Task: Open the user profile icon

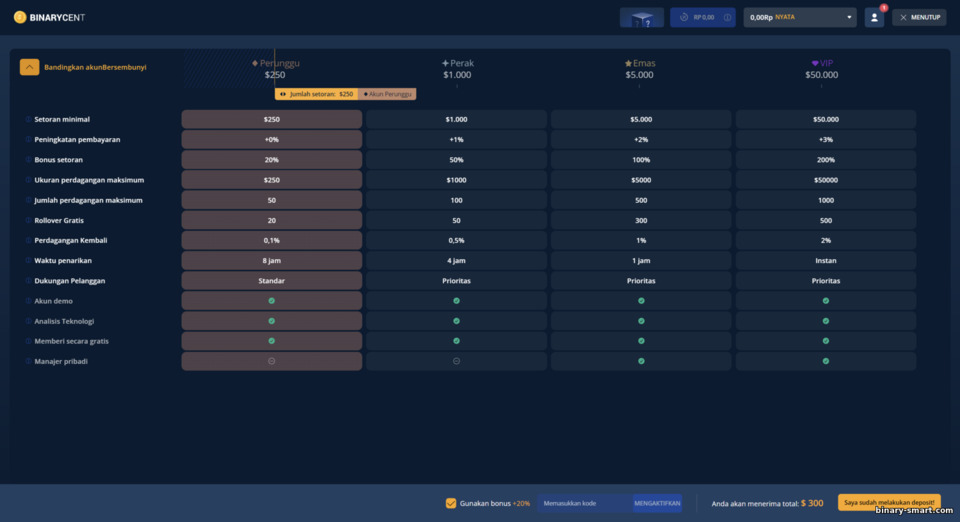Action: 874,18
